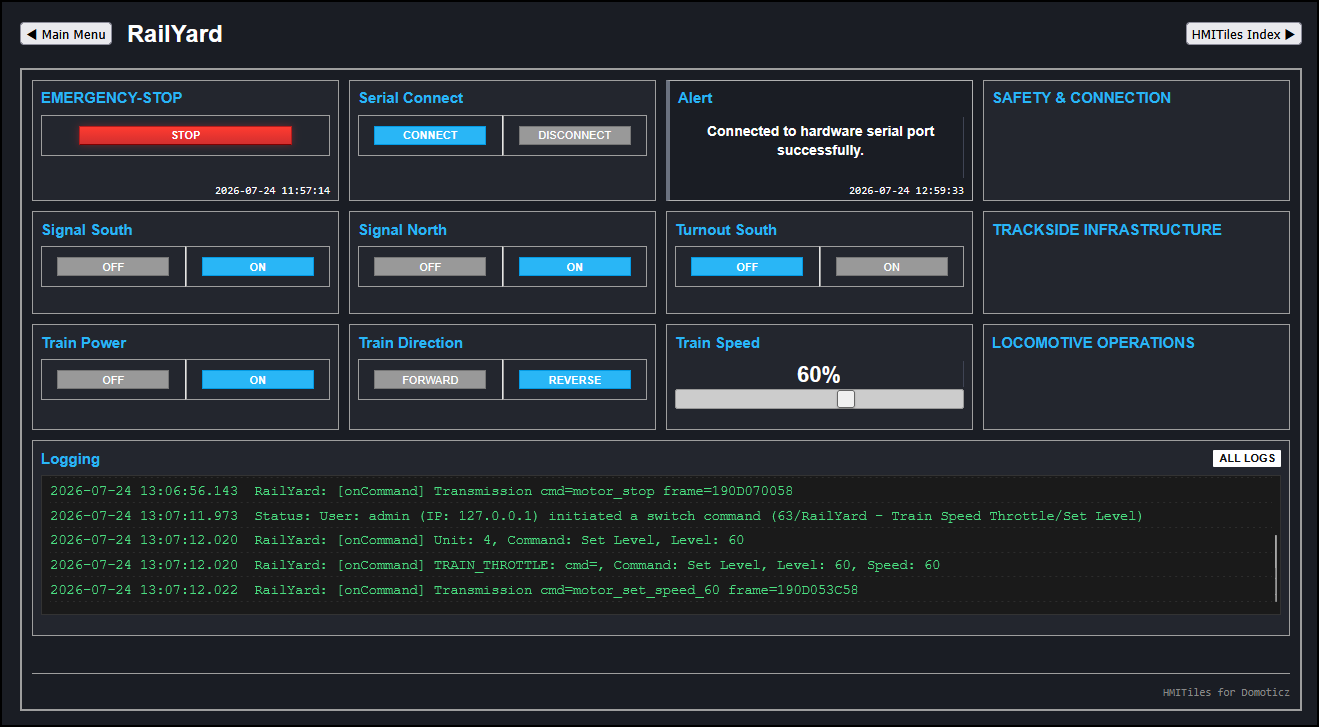Click the Train Speed slider handle
1319x727 pixels.
846,399
